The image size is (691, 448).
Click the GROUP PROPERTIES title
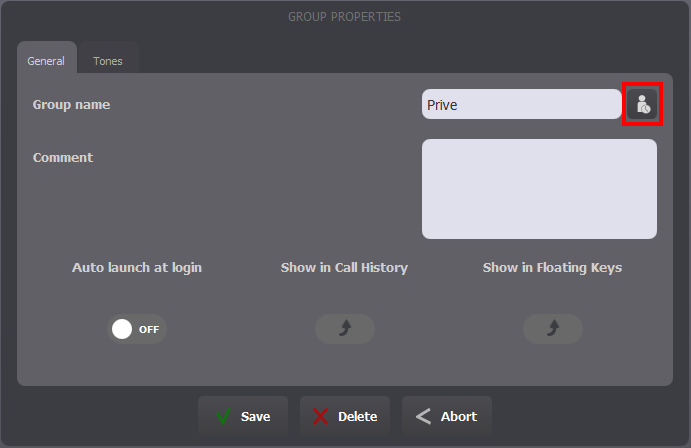[345, 17]
